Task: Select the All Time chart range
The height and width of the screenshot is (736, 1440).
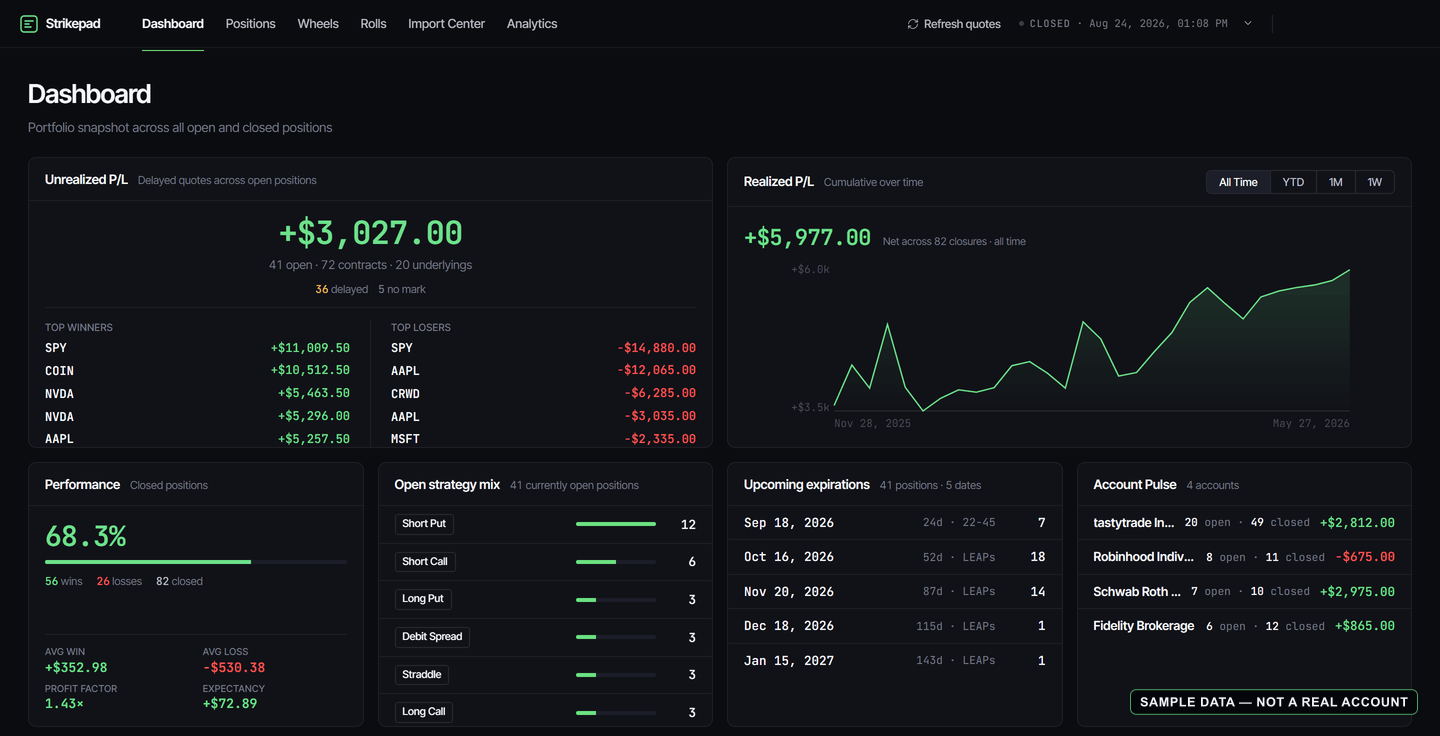Action: 1238,182
